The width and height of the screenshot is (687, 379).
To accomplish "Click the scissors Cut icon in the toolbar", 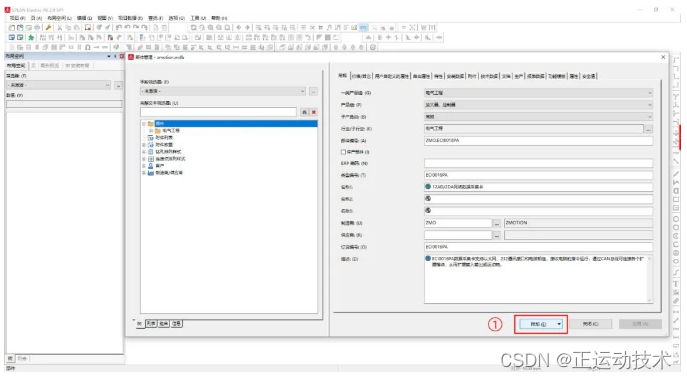I will [60, 28].
